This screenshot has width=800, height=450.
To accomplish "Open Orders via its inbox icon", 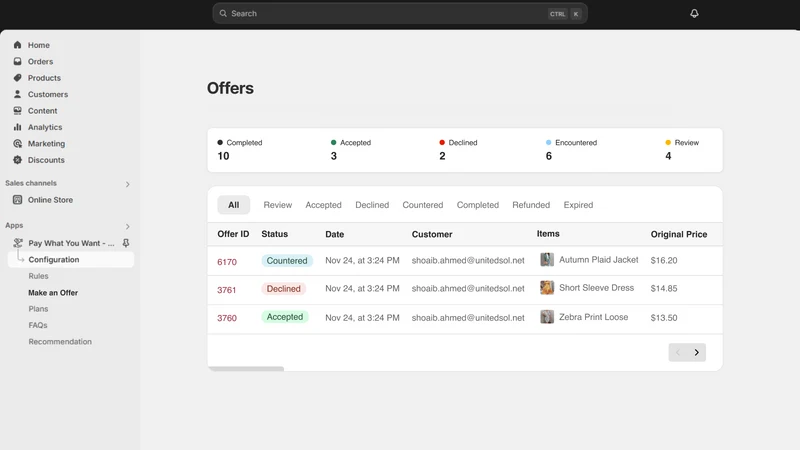I will [17, 61].
